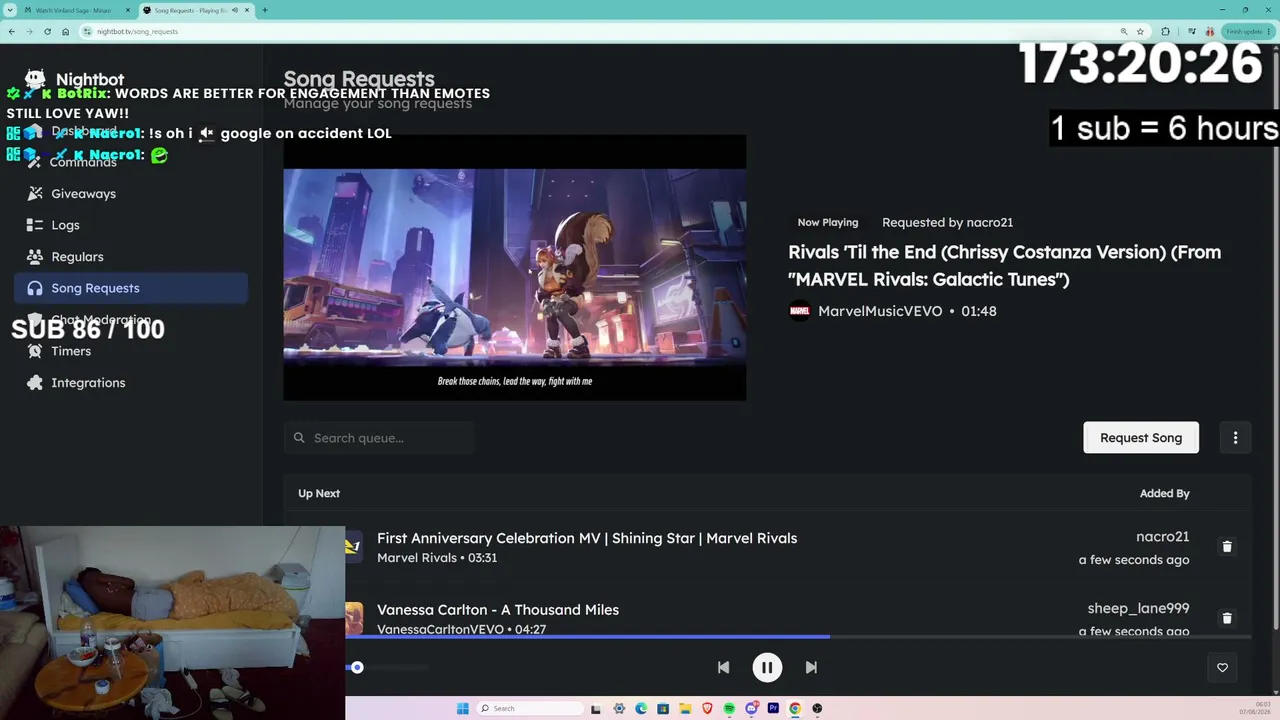This screenshot has width=1280, height=720.
Task: Open Settings from the taskbar
Action: [619, 708]
